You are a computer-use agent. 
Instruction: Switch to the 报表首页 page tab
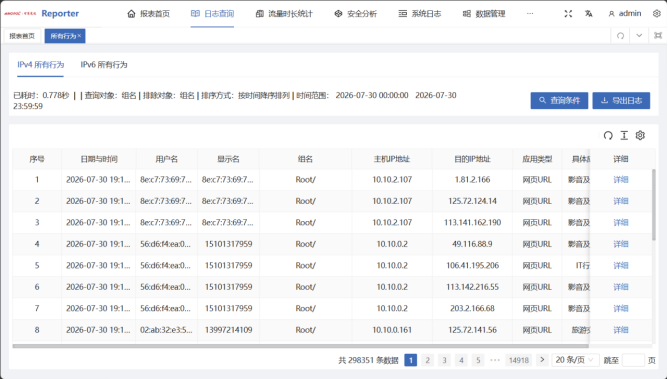(22, 36)
